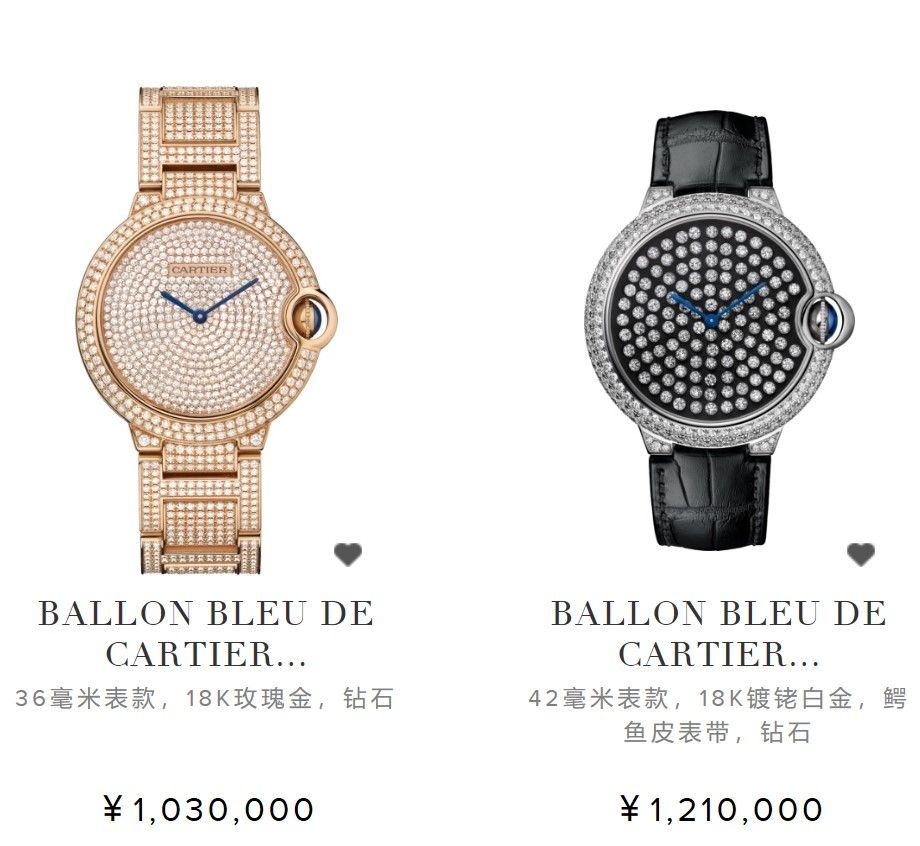Click the Cartier logo on the rose gold dial
This screenshot has height=846, width=920.
pyautogui.click(x=199, y=269)
